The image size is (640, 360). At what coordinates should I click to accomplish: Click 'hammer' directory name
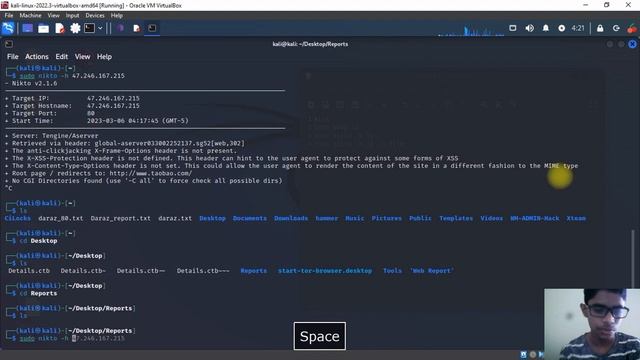tap(327, 218)
